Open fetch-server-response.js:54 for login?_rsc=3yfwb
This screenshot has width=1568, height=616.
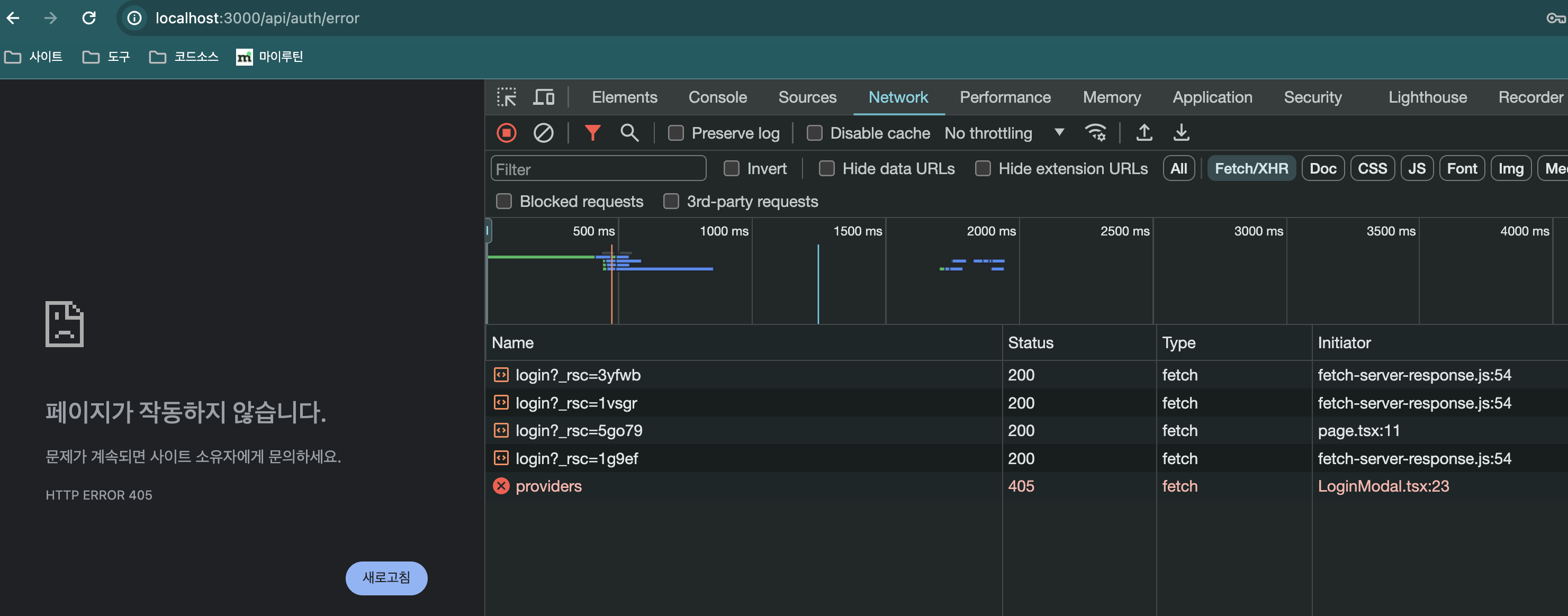click(1414, 375)
